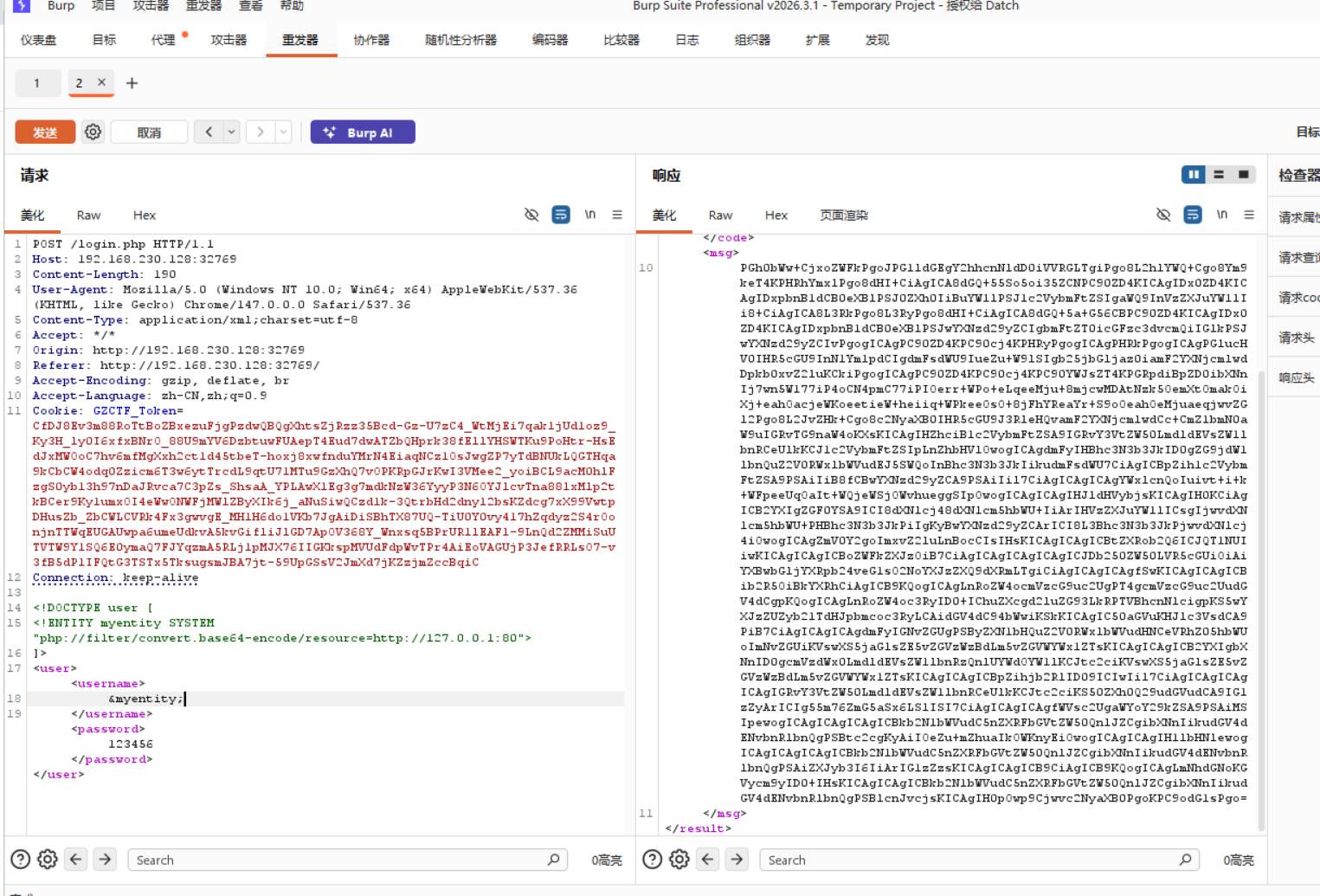Focus the request Search field
Image resolution: width=1320 pixels, height=896 pixels.
(347, 859)
